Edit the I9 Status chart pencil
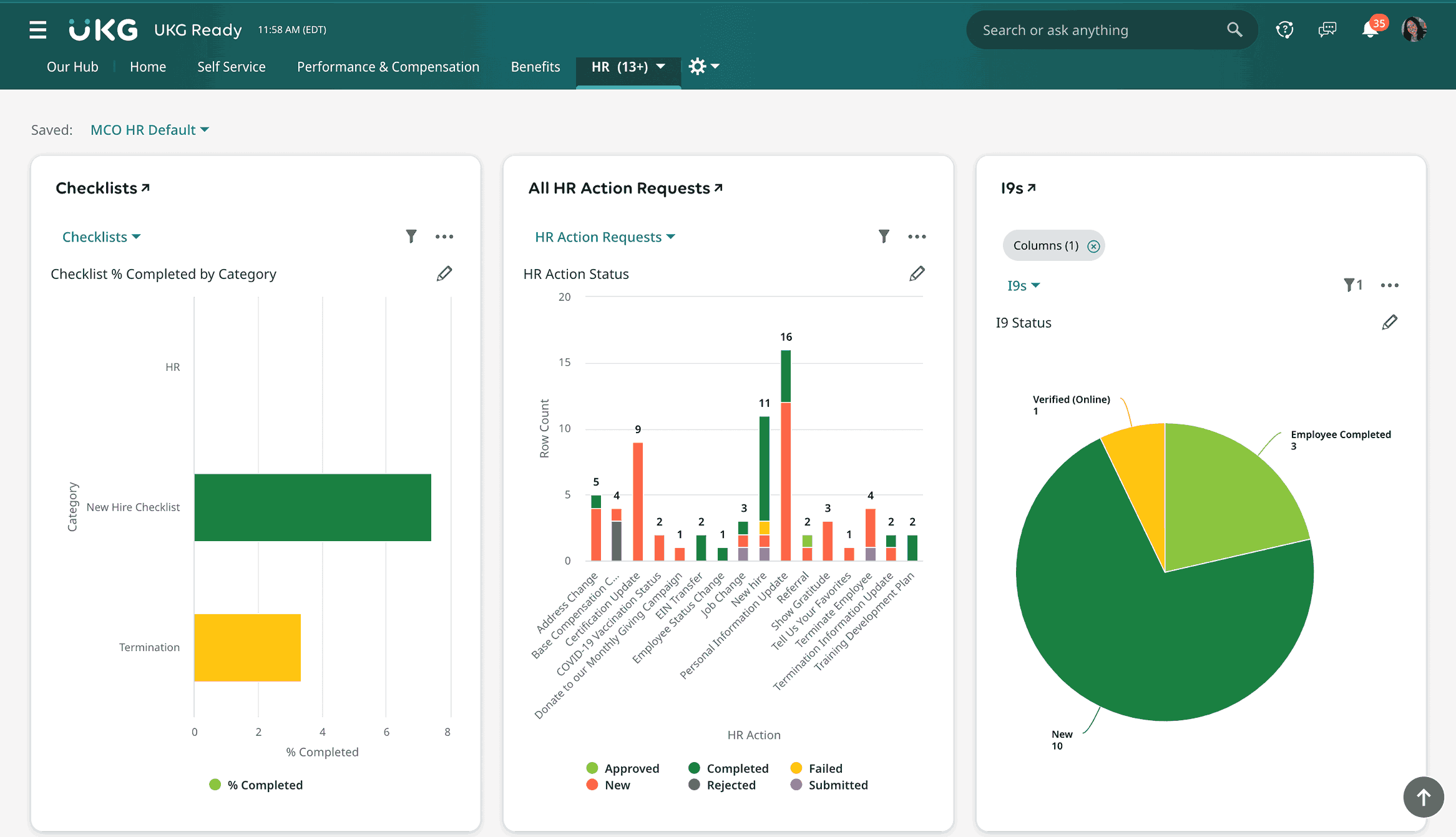The height and width of the screenshot is (837, 1456). click(1389, 323)
